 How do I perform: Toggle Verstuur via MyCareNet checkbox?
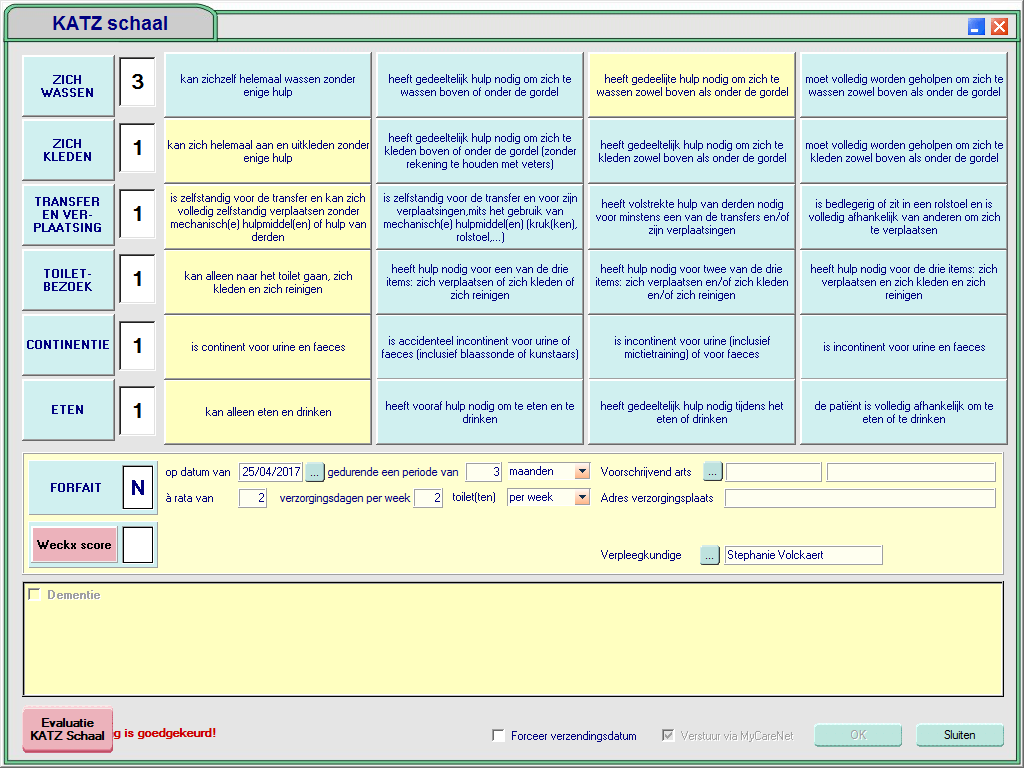[x=667, y=736]
